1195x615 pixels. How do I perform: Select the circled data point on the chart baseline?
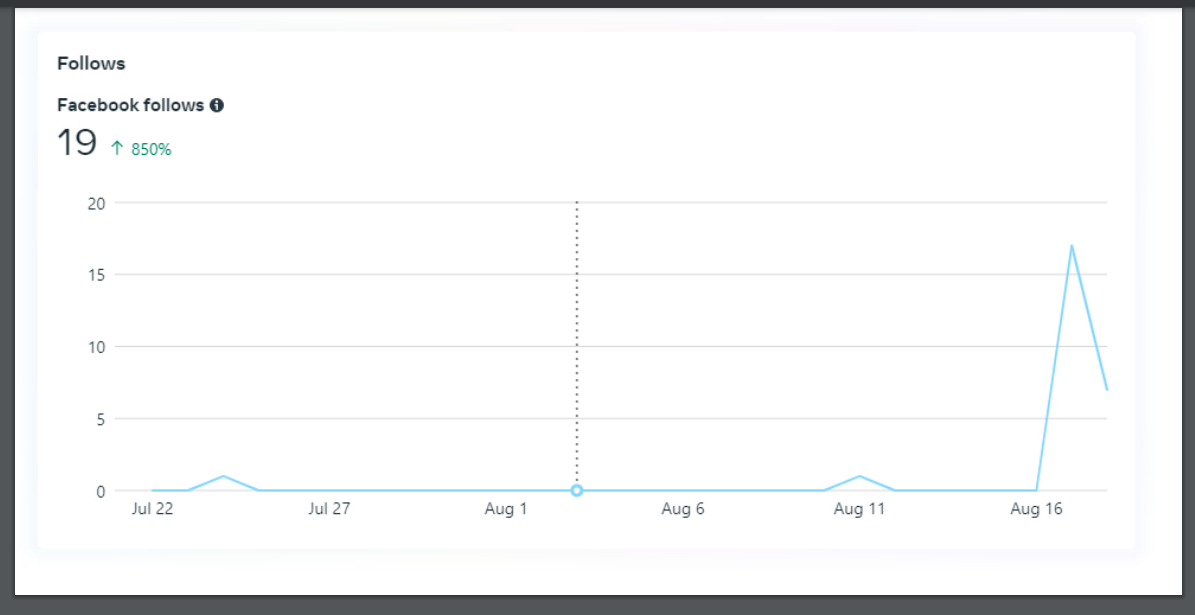pyautogui.click(x=577, y=491)
